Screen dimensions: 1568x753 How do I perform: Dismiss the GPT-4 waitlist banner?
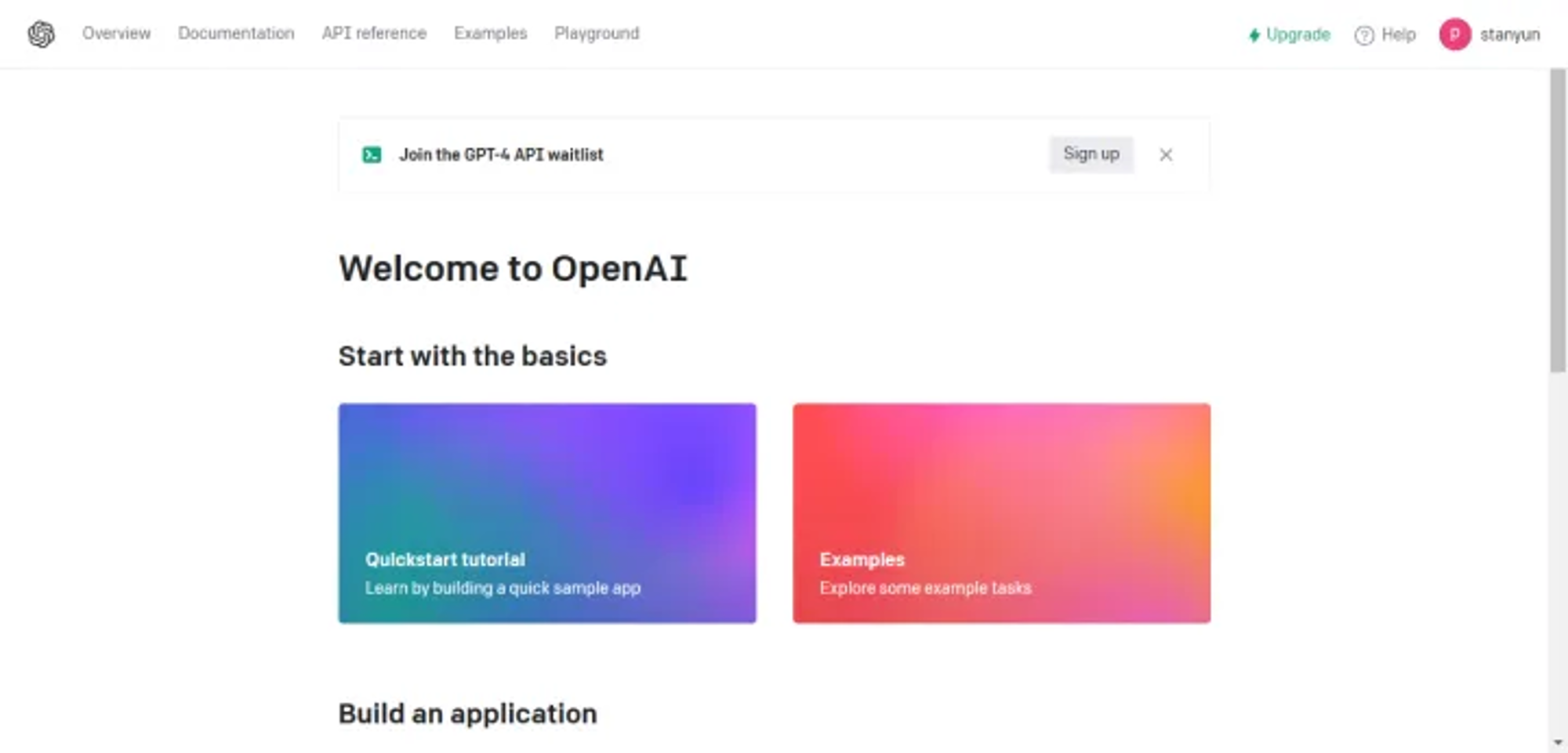tap(1166, 155)
